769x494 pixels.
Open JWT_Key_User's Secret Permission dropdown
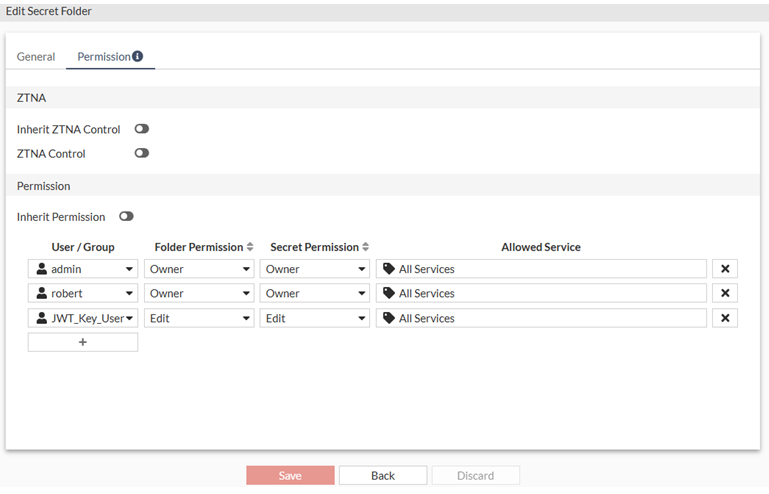[315, 318]
